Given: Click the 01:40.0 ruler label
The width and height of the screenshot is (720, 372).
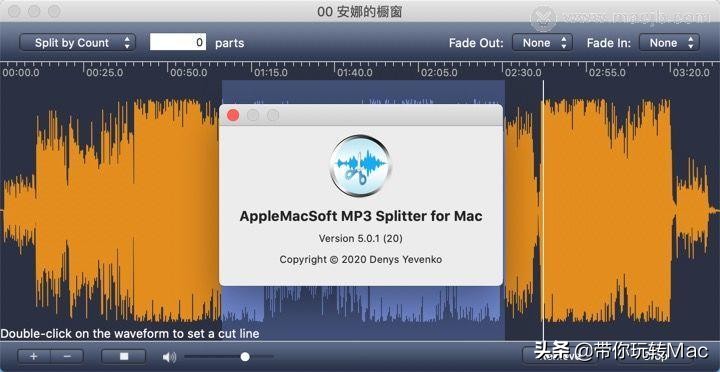Looking at the screenshot, I should (x=355, y=73).
